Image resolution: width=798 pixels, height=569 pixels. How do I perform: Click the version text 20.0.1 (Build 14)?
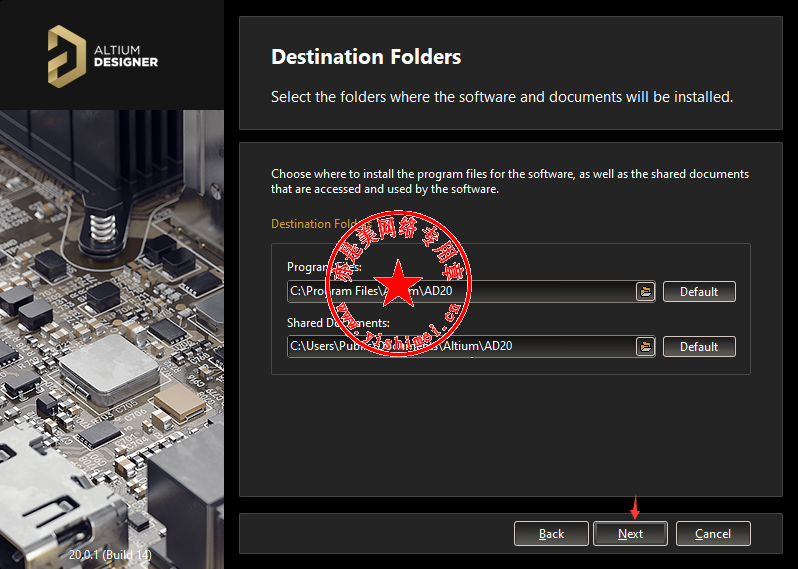point(110,554)
